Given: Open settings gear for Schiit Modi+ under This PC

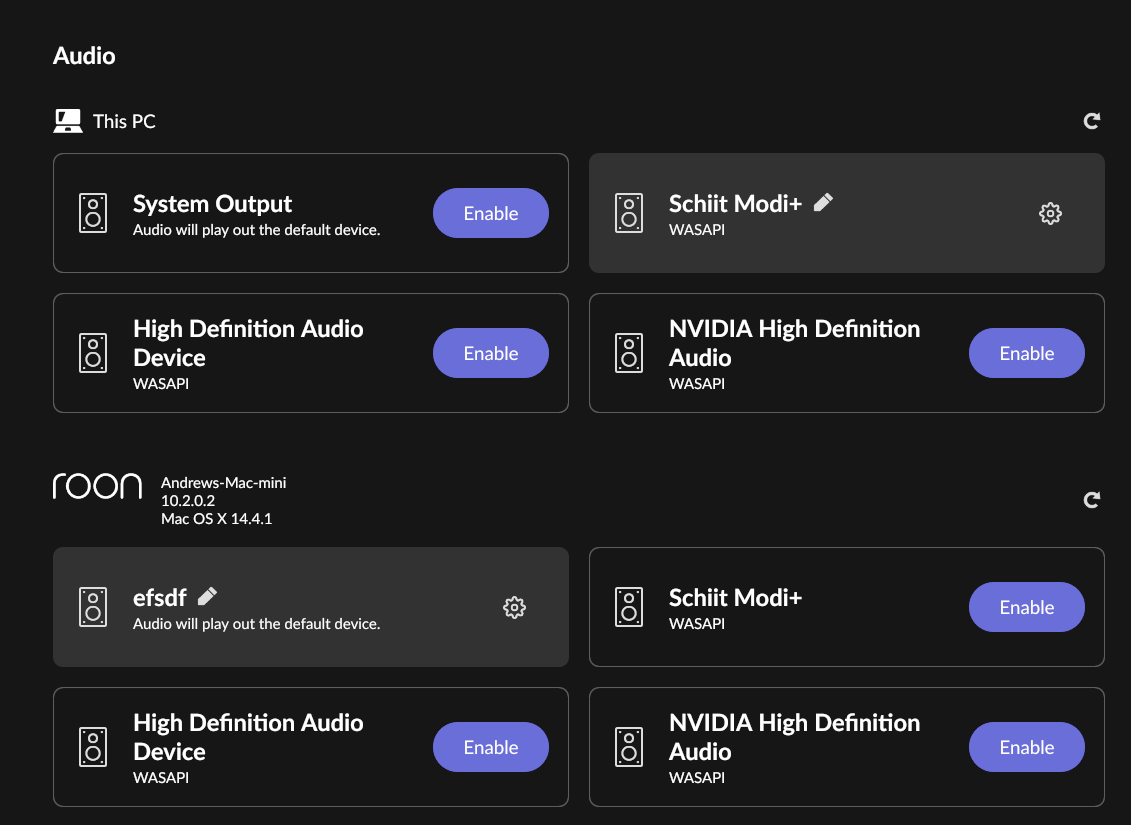Looking at the screenshot, I should tap(1050, 213).
